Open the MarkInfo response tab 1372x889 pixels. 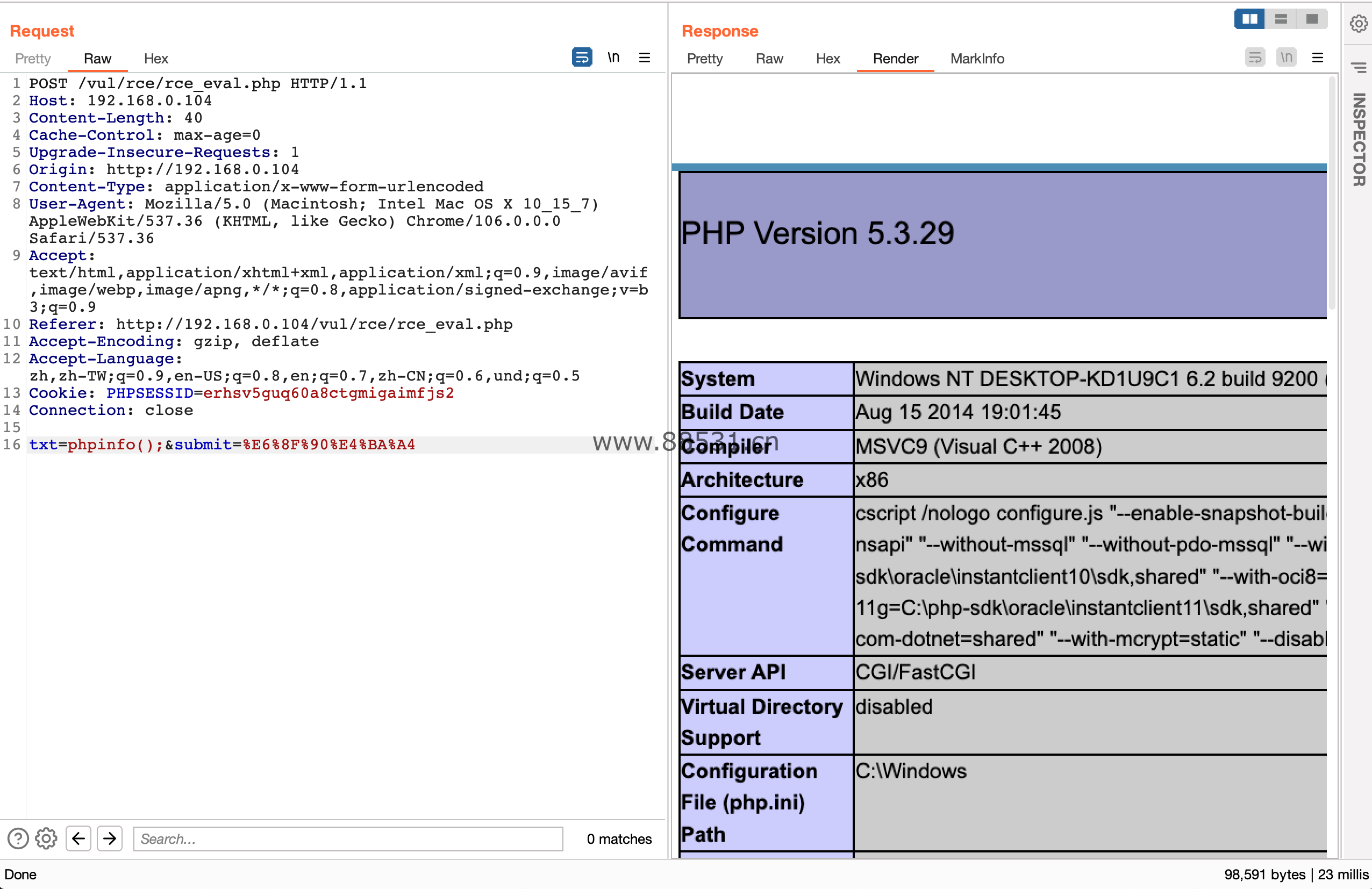pos(977,58)
